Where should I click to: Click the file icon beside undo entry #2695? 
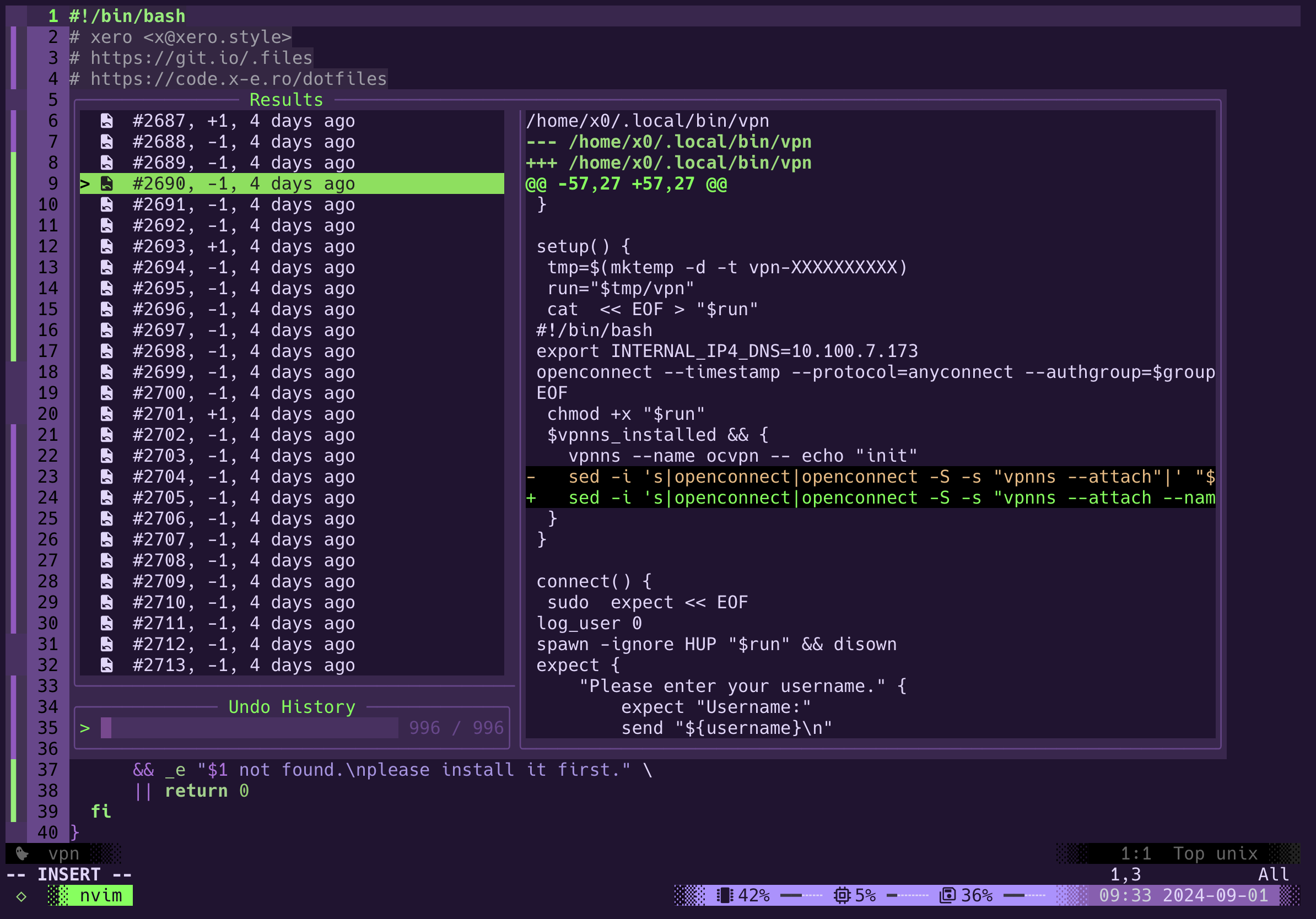coord(106,288)
